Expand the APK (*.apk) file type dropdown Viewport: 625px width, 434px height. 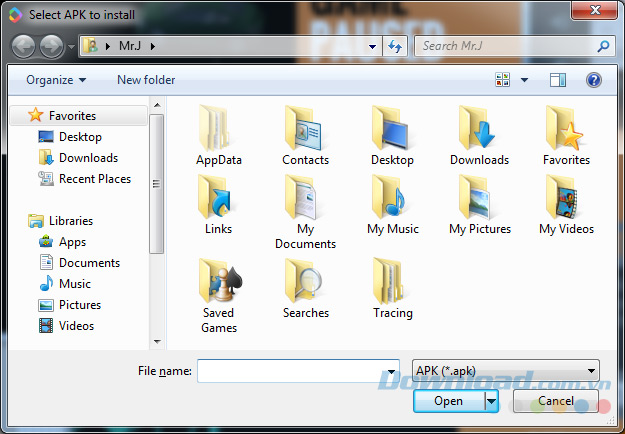pyautogui.click(x=592, y=371)
